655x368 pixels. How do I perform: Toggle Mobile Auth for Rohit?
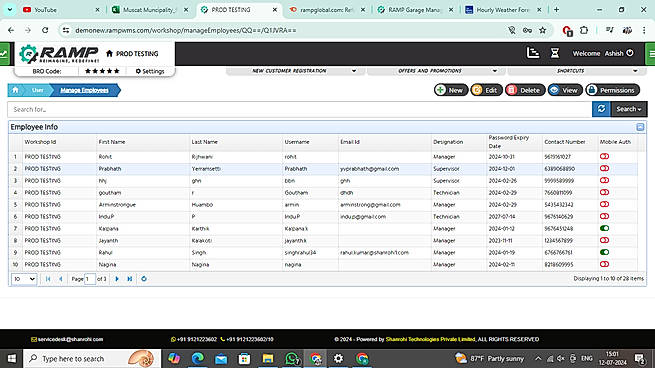[604, 157]
